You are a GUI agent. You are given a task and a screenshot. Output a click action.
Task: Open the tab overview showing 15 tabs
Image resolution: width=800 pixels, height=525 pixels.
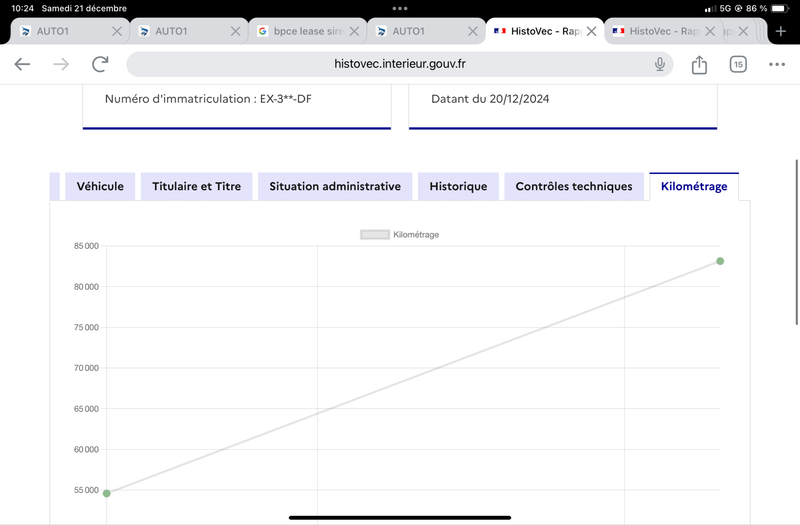[738, 64]
